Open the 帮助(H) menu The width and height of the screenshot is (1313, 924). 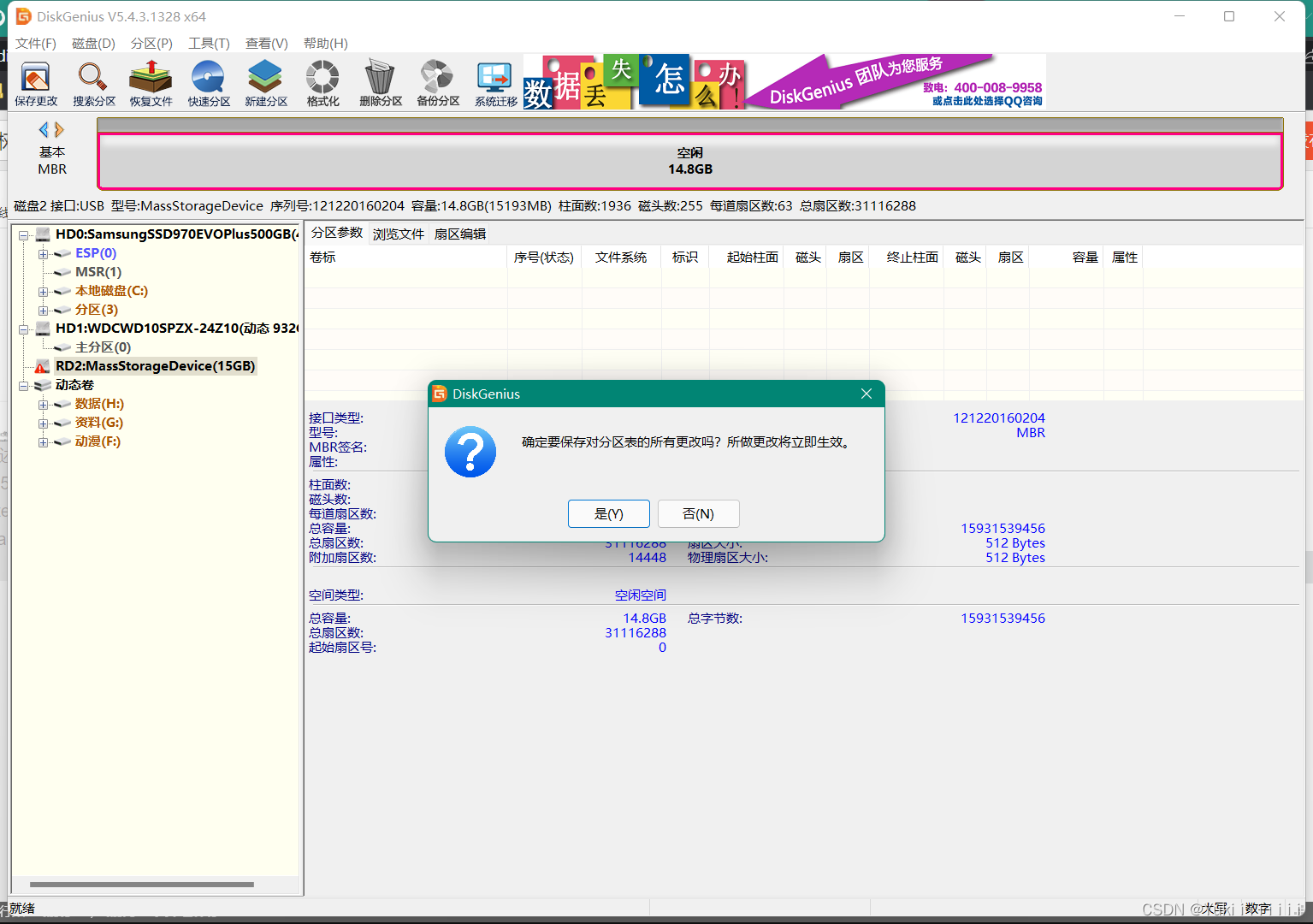tap(325, 44)
